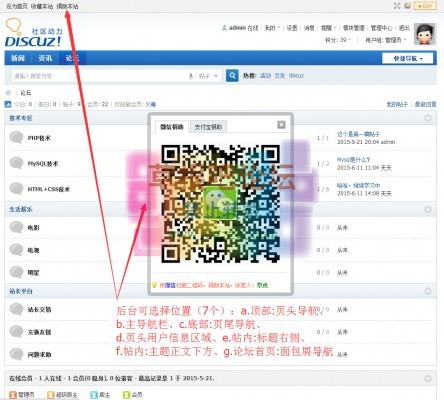Click the 捐助本站 link
The image size is (444, 400).
(67, 6)
